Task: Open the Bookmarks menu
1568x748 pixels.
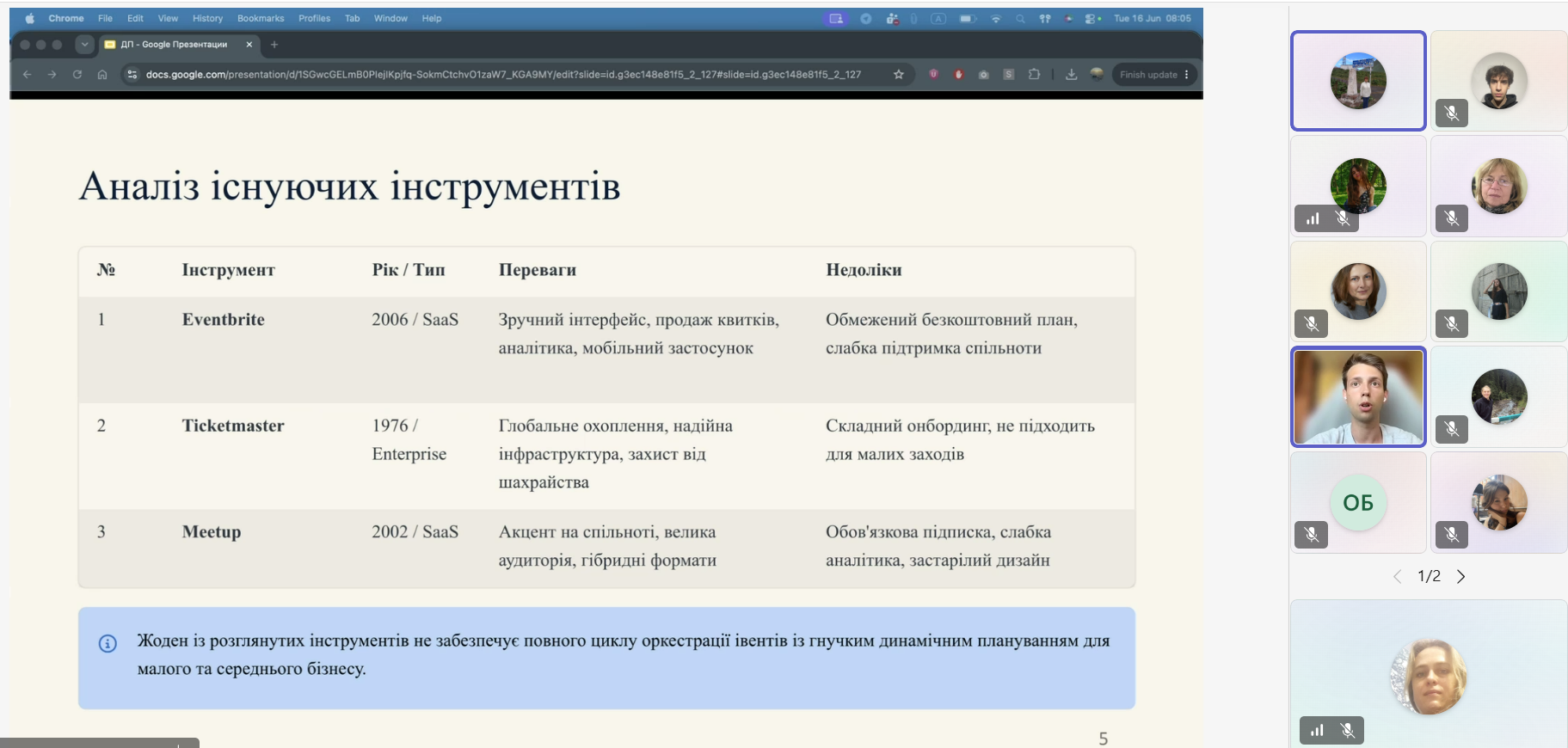Action: (261, 18)
